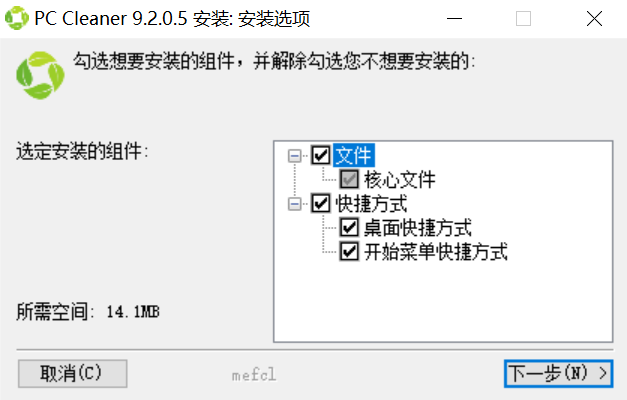Select the 桌面快捷方式 tree label
This screenshot has height=400, width=627.
pos(417,228)
